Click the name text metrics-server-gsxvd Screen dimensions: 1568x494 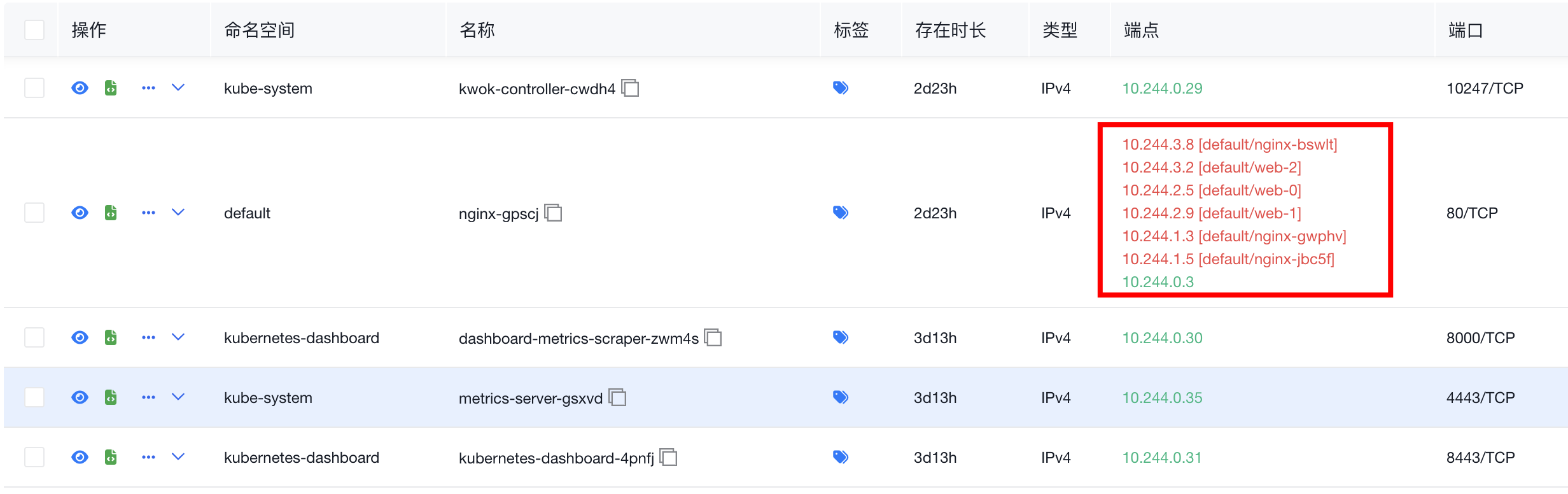click(531, 399)
